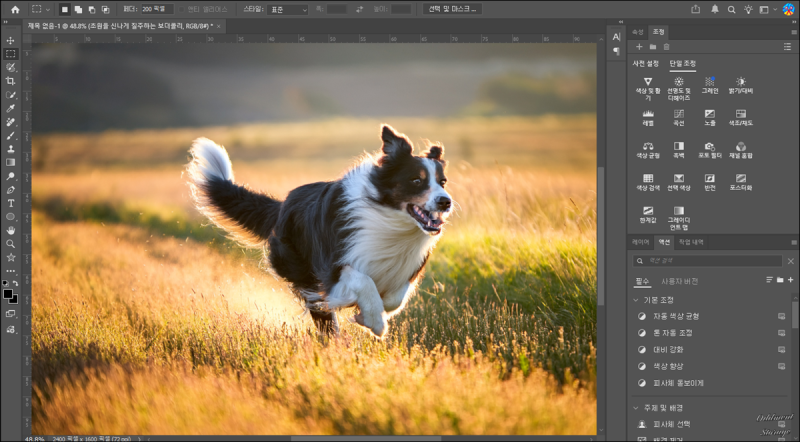The height and width of the screenshot is (442, 800).
Task: Select the Clone Stamp tool
Action: [10, 149]
